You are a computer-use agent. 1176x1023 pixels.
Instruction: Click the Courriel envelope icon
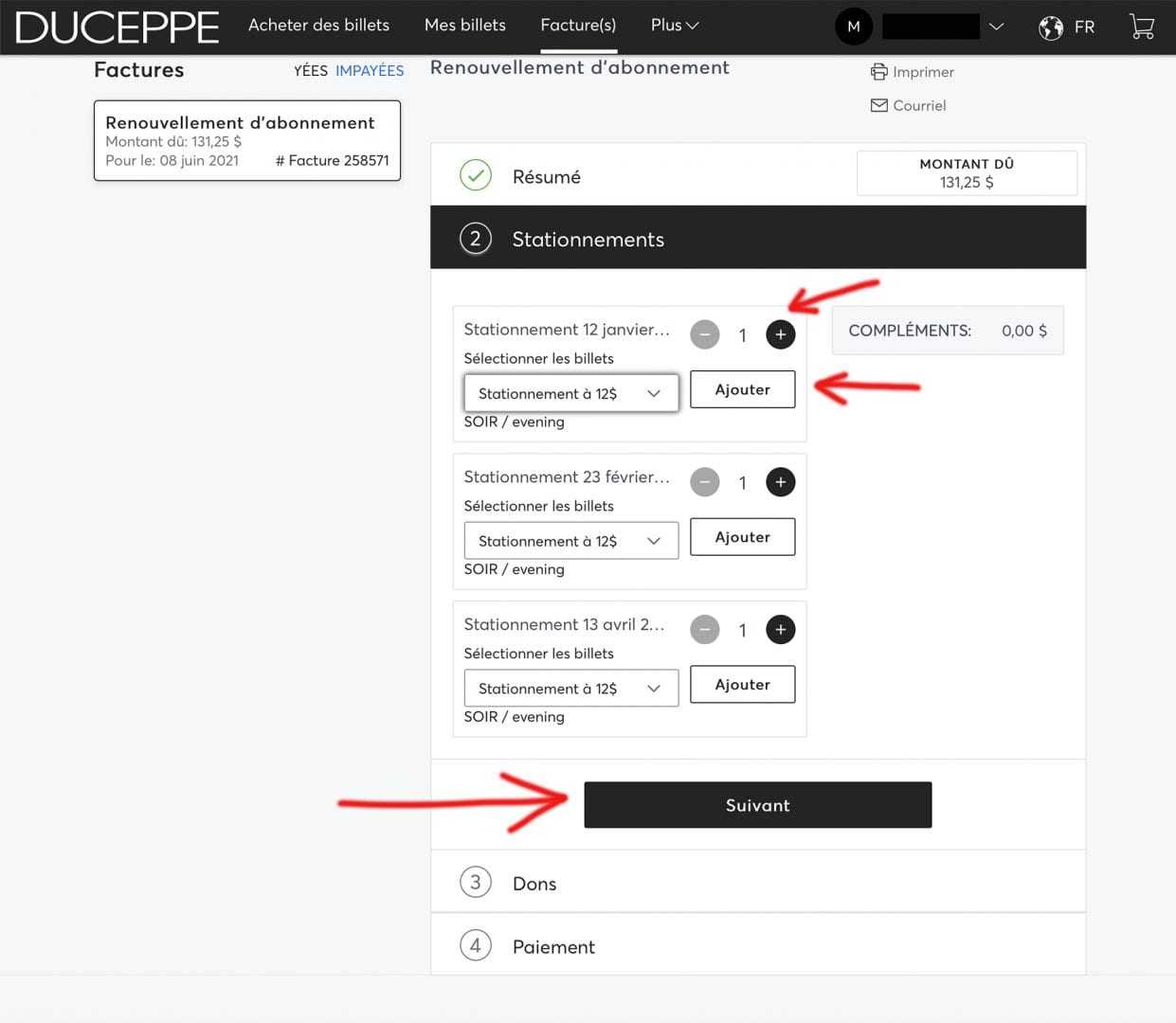tap(879, 105)
